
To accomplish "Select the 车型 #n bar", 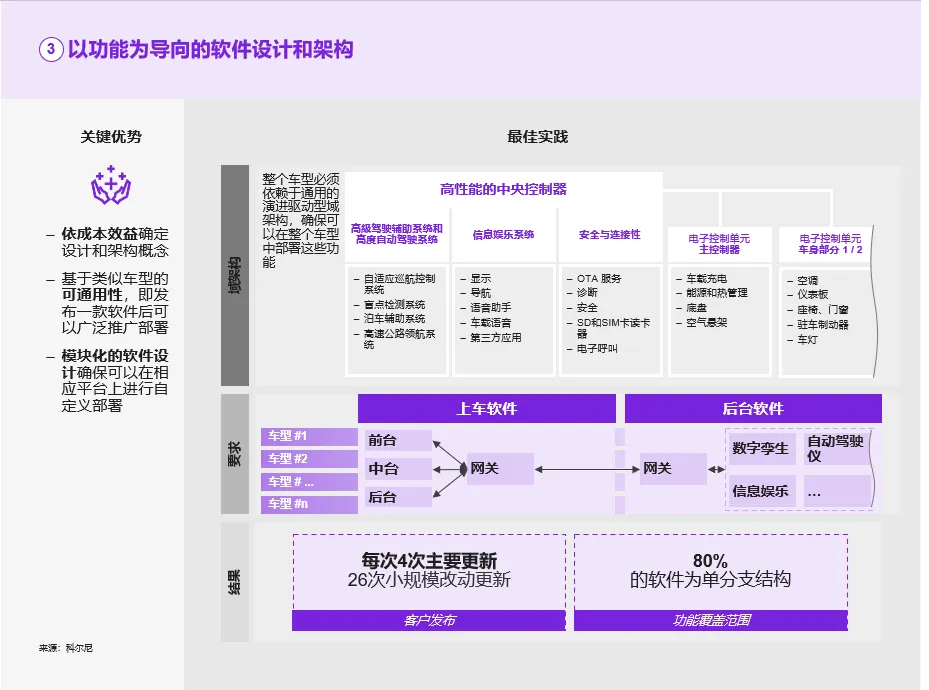I will (310, 504).
